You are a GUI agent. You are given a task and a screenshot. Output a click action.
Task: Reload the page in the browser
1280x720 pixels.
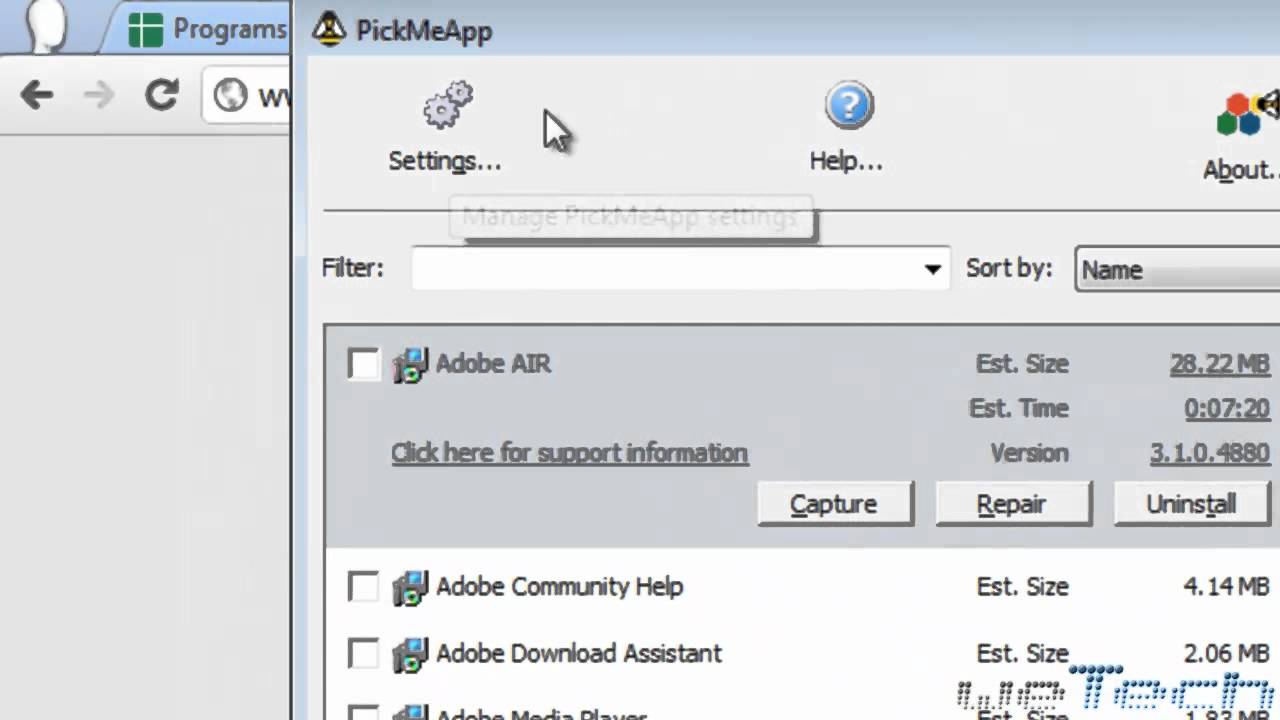click(161, 95)
